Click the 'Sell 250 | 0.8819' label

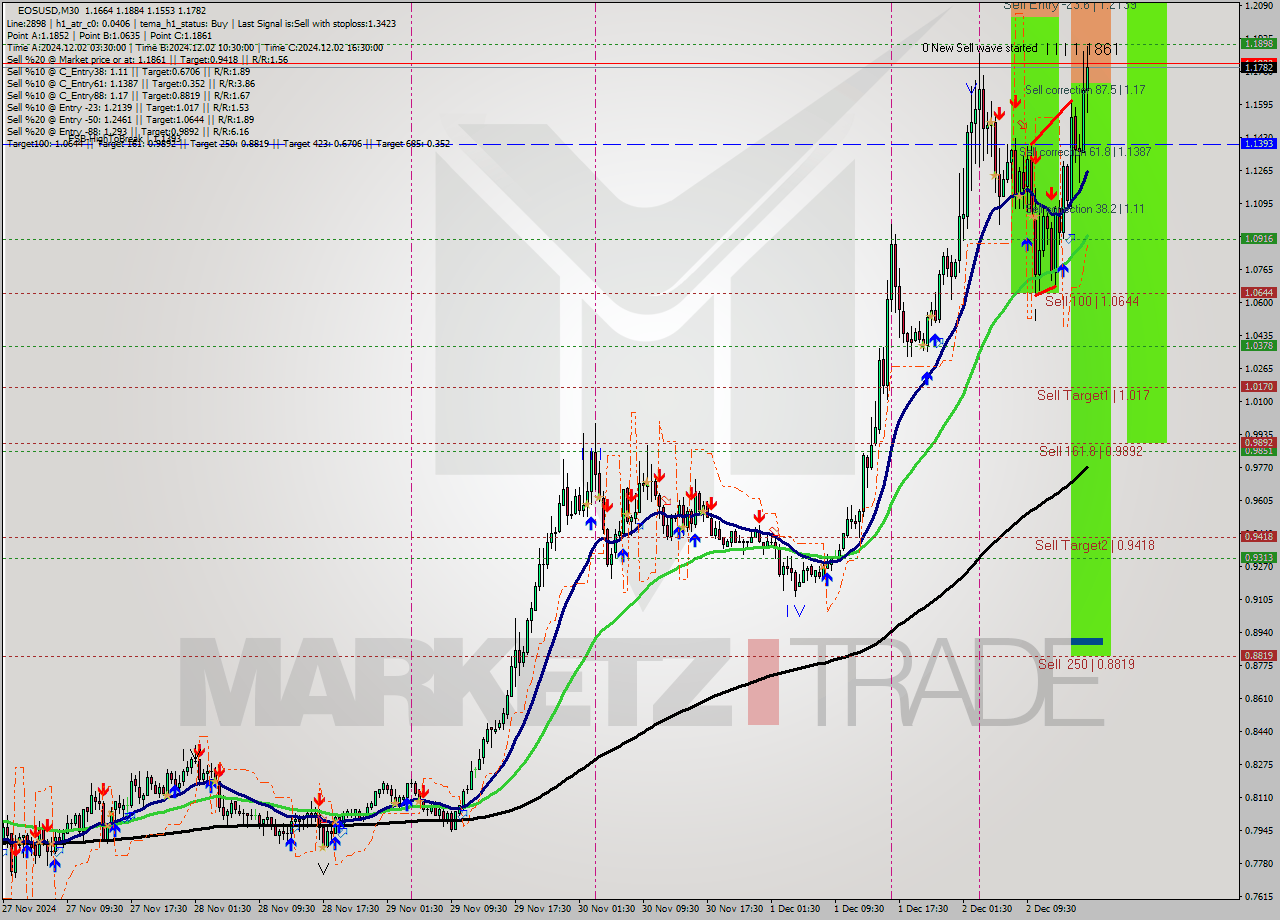(x=1086, y=664)
